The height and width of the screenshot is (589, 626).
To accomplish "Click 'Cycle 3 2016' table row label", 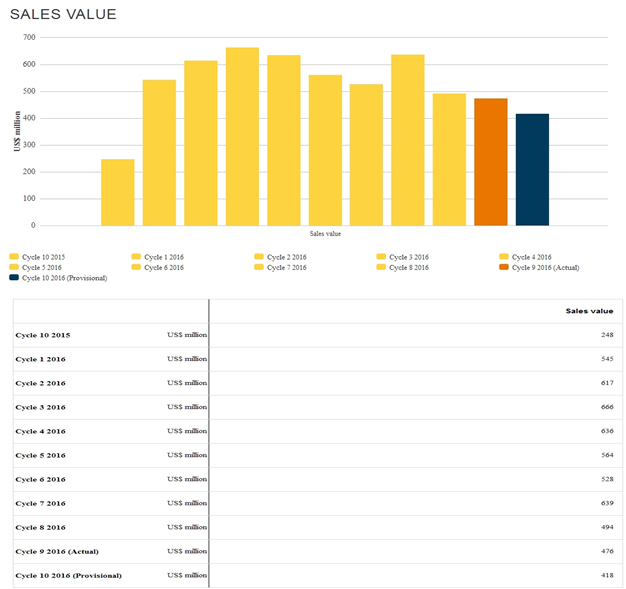I will (40, 407).
